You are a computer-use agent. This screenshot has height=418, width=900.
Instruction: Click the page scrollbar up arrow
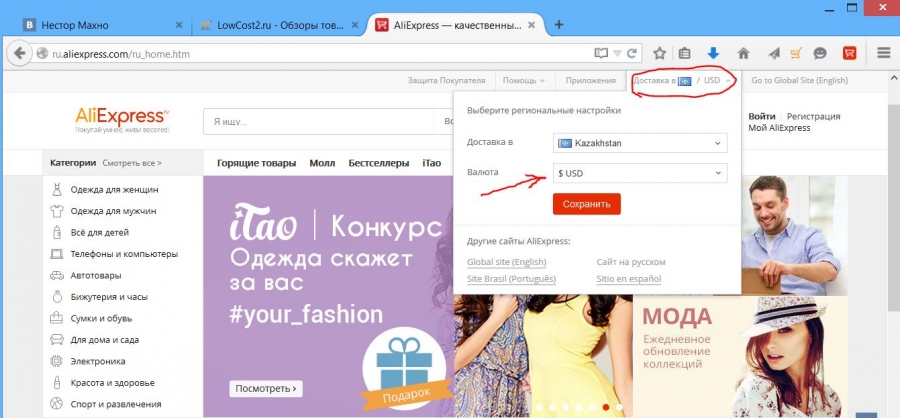click(x=894, y=79)
